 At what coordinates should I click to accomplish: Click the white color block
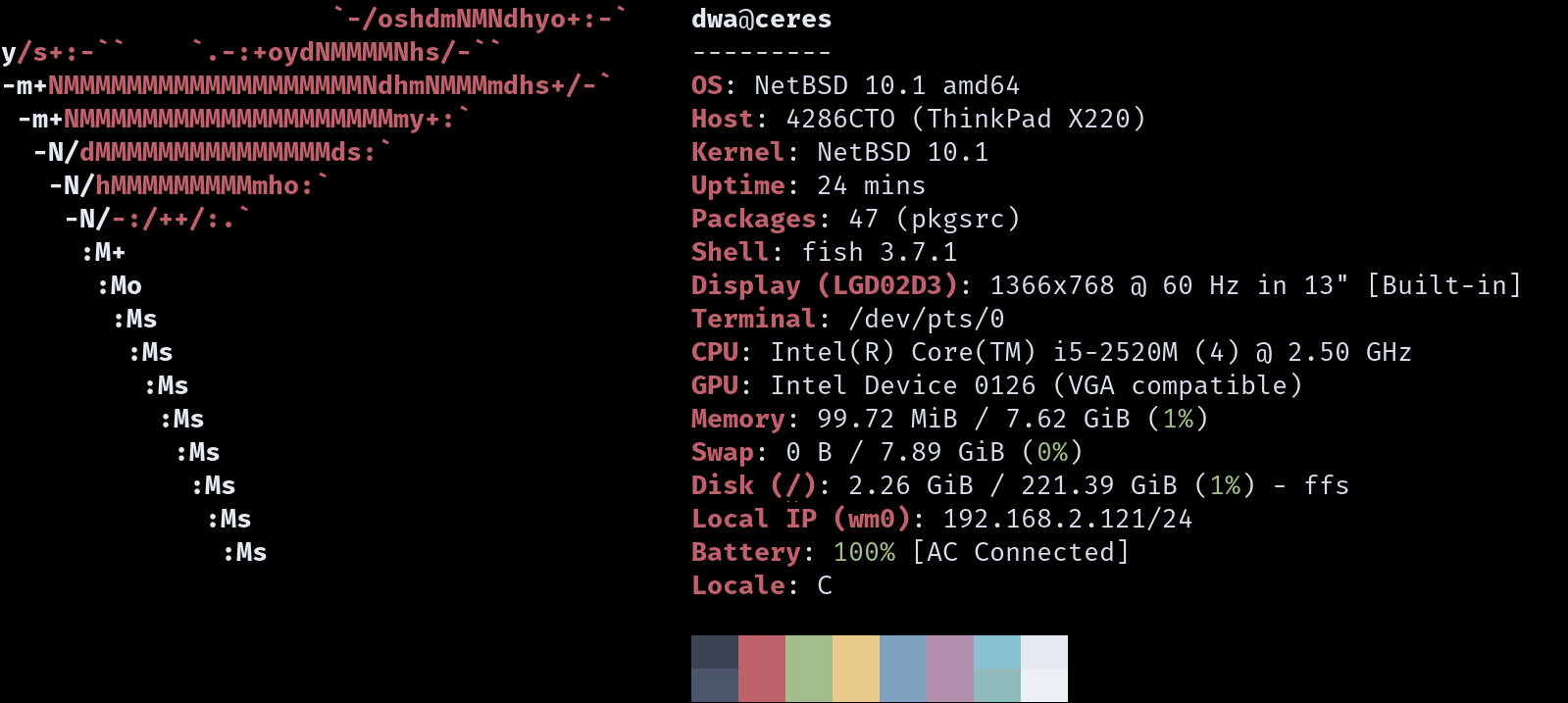(1044, 669)
